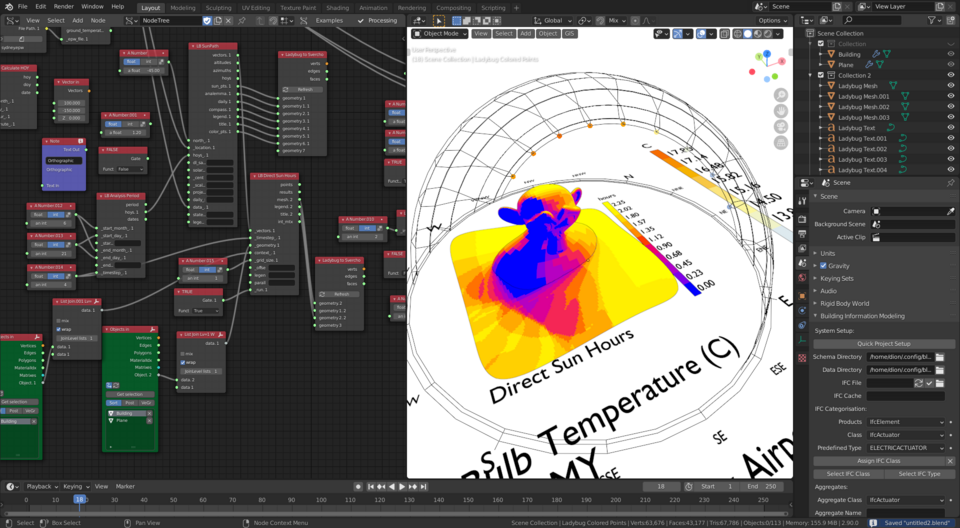Open Global transform orientation dropdown

point(553,20)
